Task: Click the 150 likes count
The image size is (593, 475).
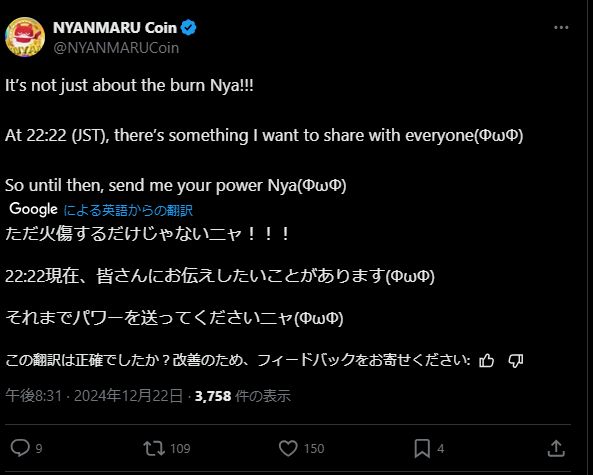Action: click(x=314, y=449)
